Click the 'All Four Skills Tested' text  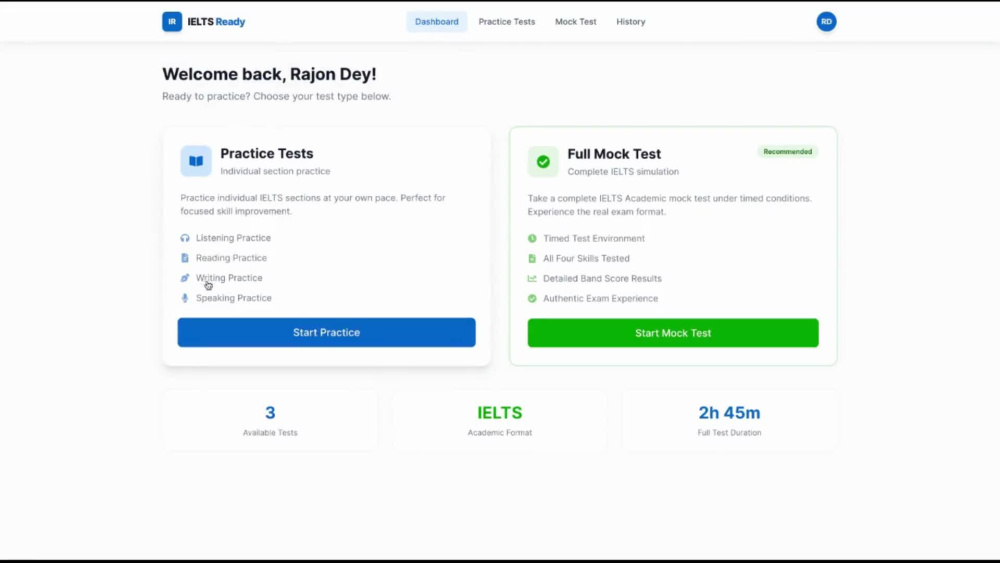click(586, 258)
